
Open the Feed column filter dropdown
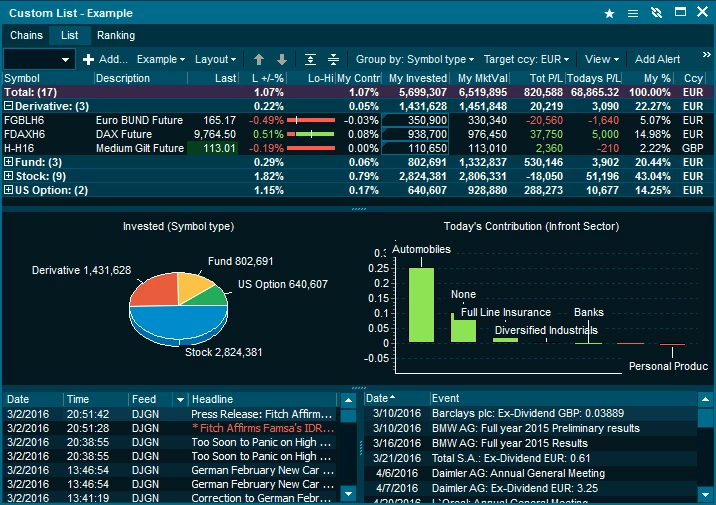180,400
